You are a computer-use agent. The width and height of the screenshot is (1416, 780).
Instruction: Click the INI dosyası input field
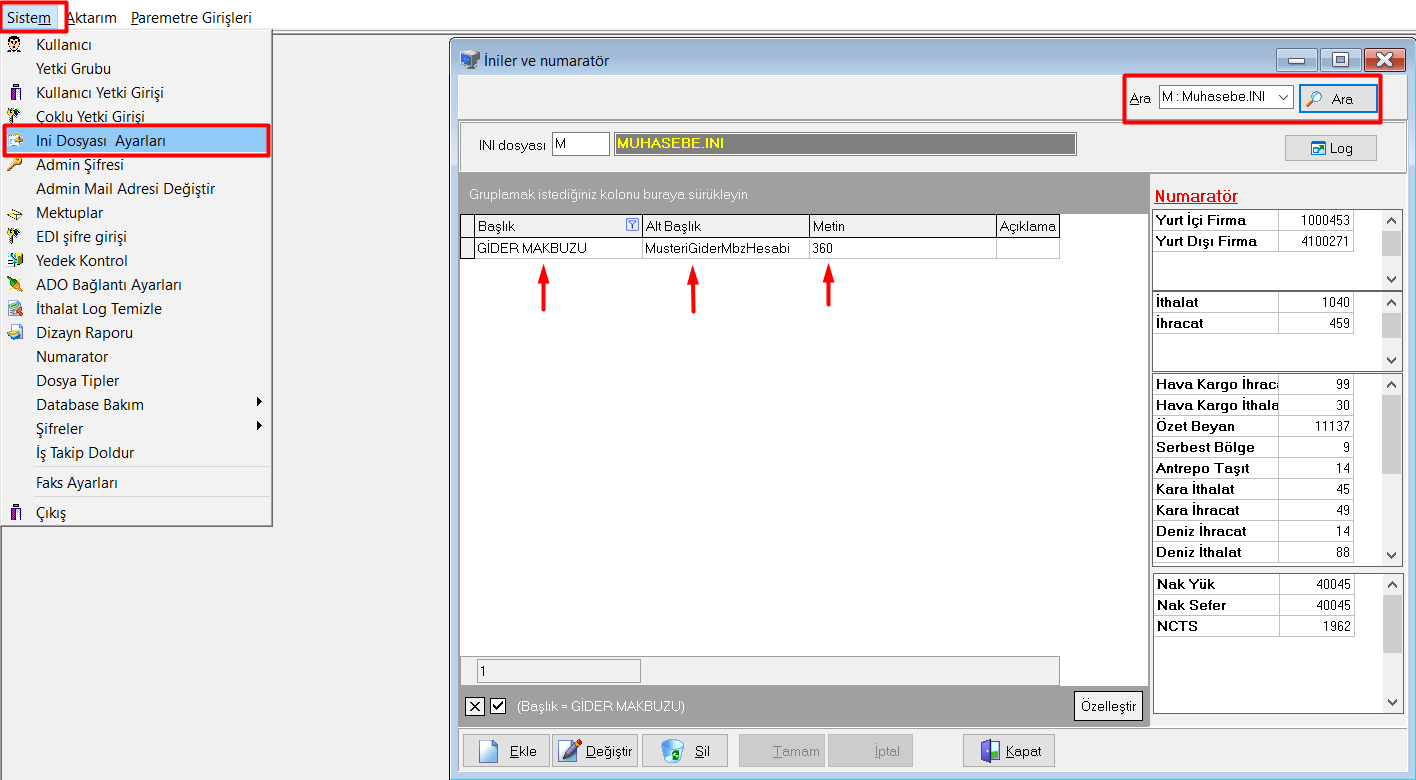click(580, 144)
